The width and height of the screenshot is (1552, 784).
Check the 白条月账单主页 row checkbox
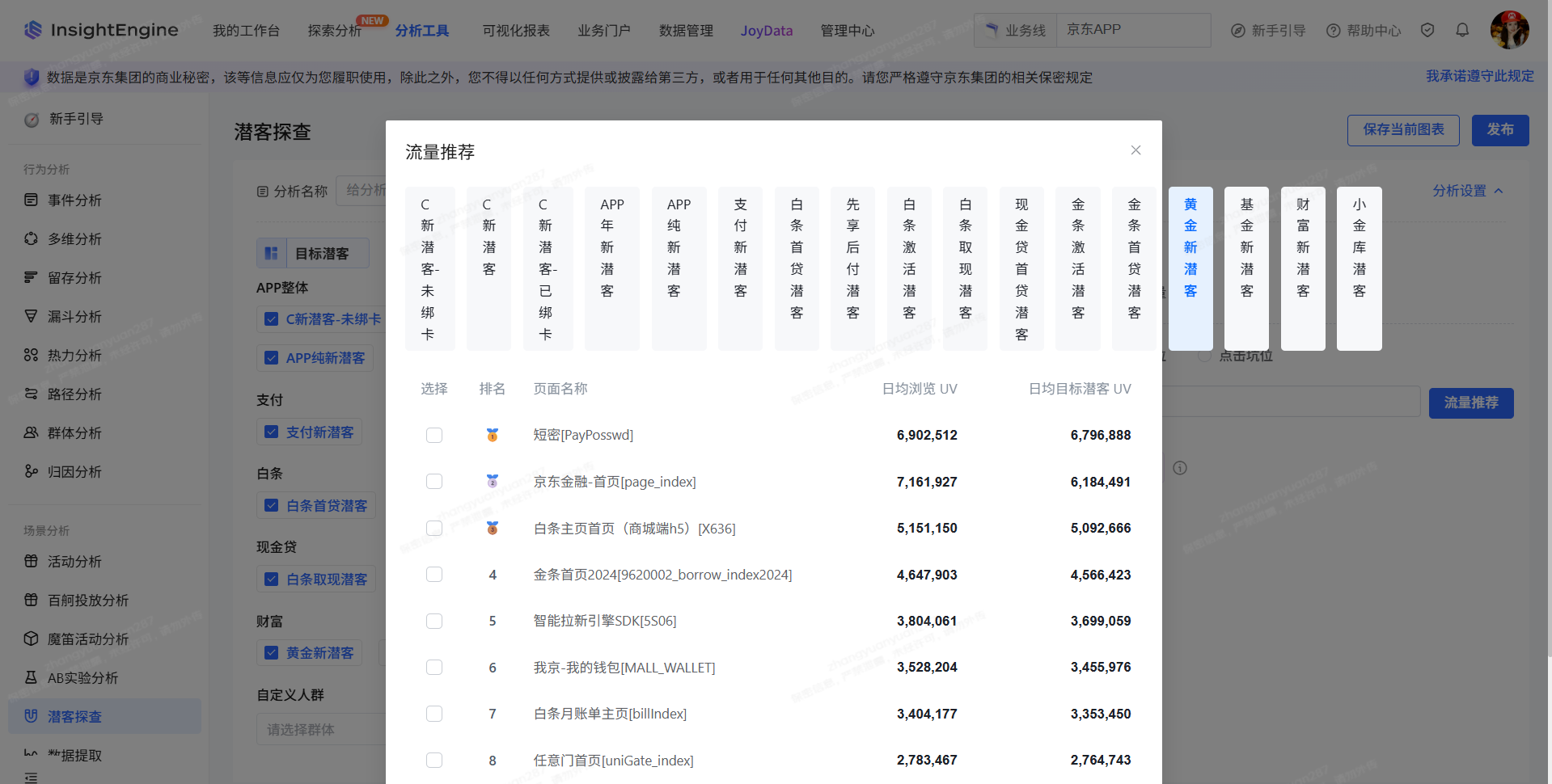[x=434, y=714]
